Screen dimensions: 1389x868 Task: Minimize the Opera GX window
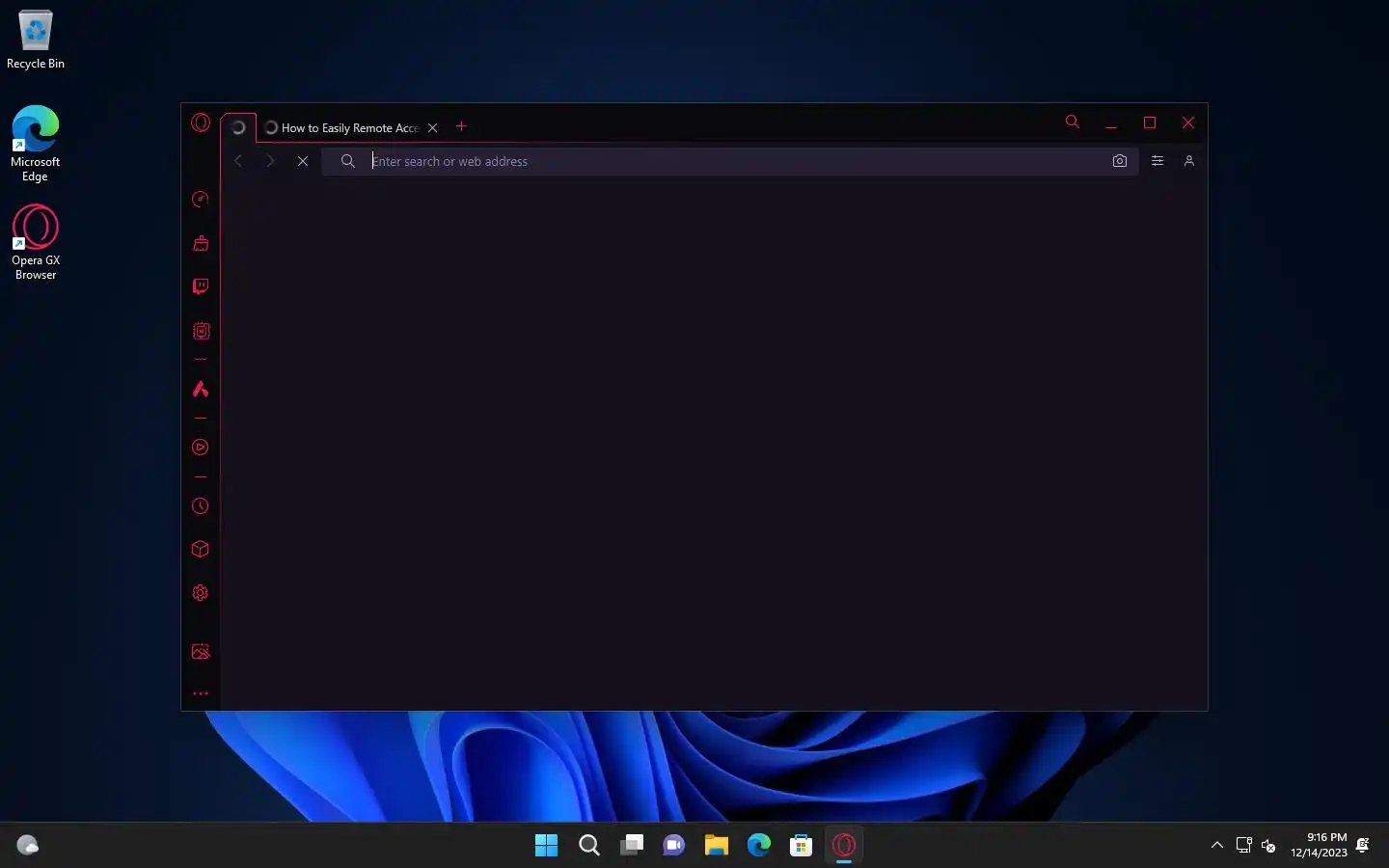[1111, 122]
